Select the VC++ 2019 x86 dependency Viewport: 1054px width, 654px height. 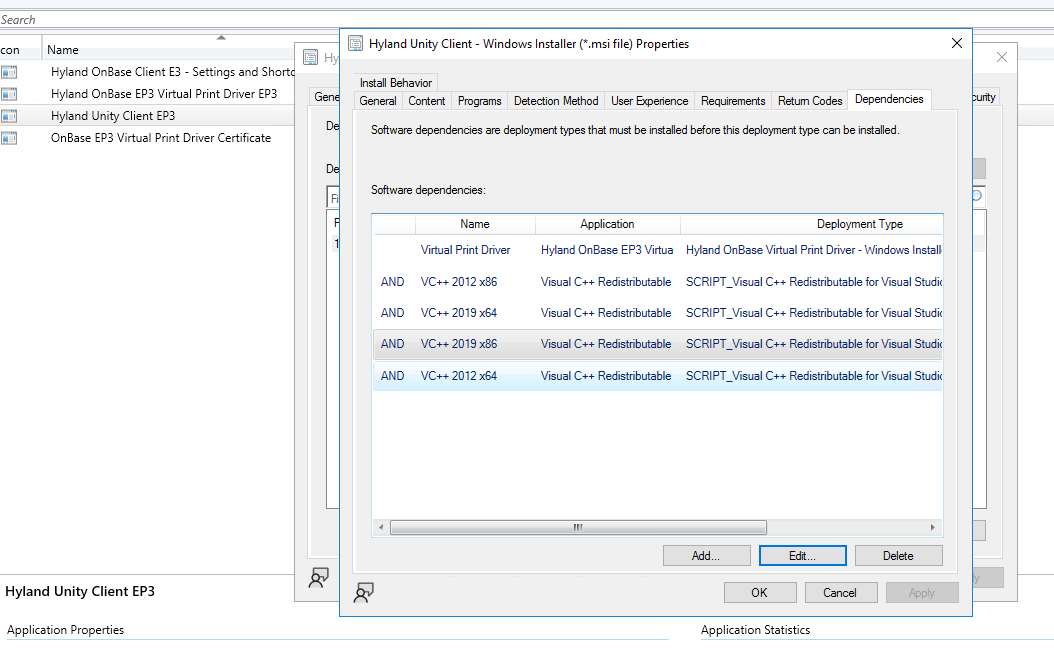click(658, 344)
